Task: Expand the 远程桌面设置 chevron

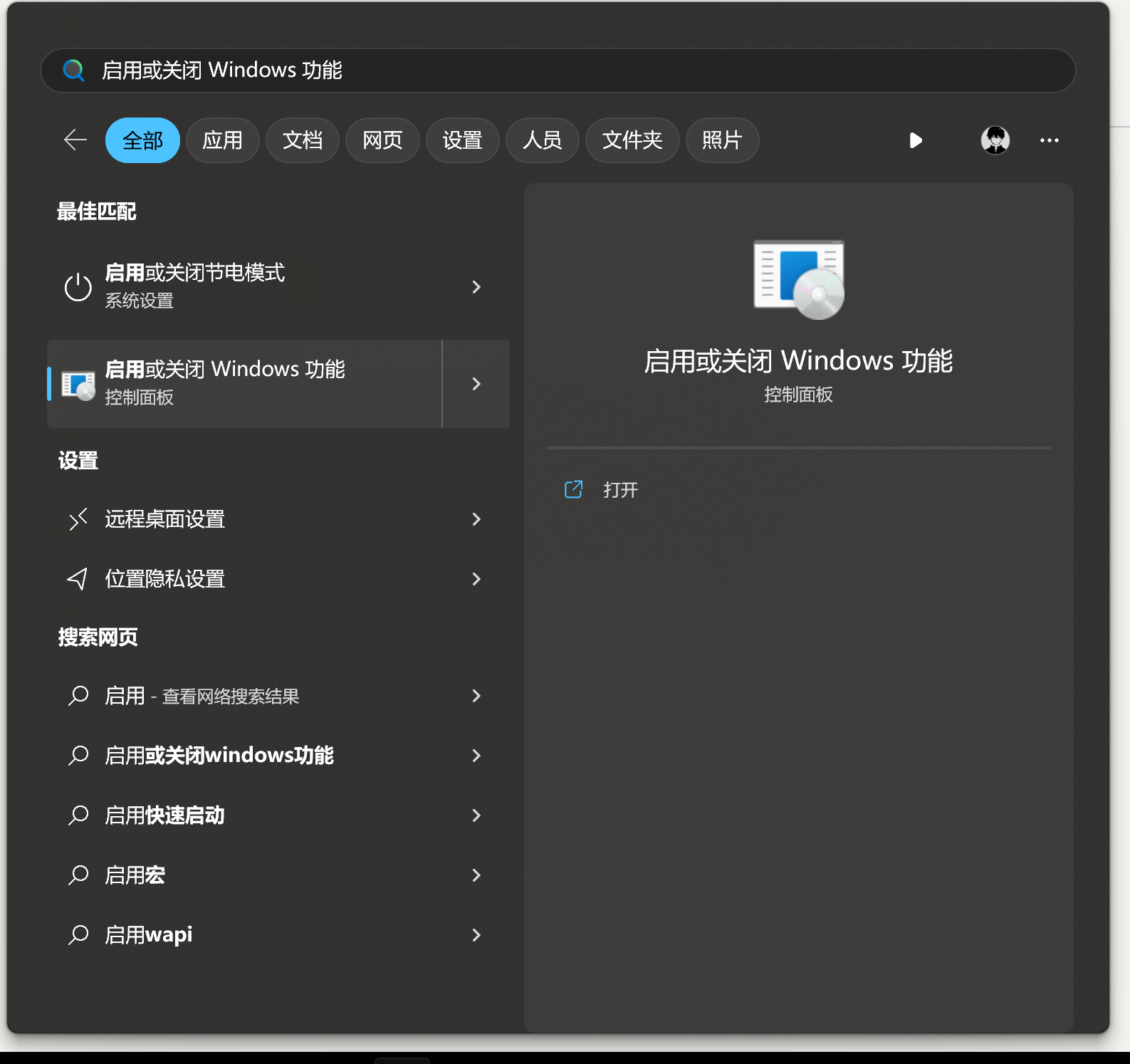Action: point(476,519)
